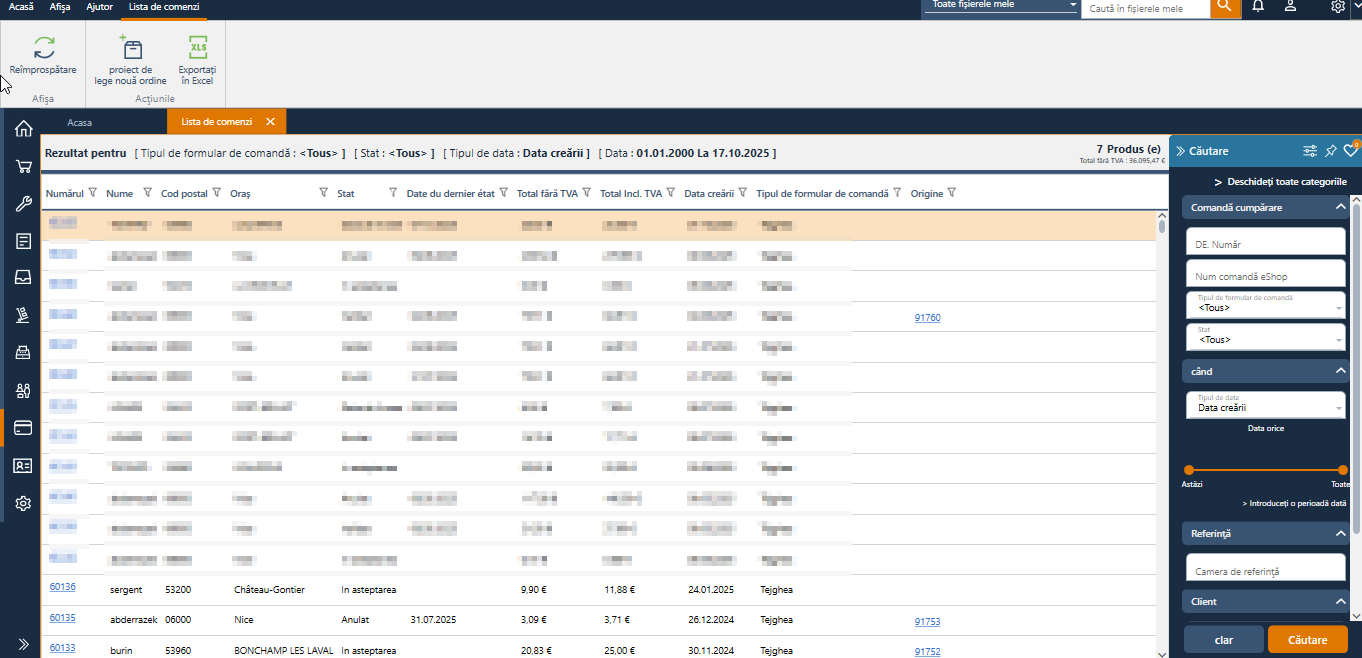Image resolution: width=1362 pixels, height=658 pixels.
Task: Open the settings gear in the left sidebar
Action: point(23,503)
